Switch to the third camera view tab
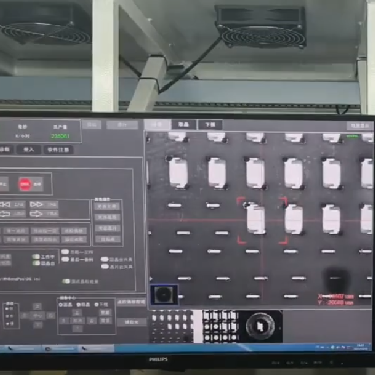Screen dimensions: 375x375 coord(210,125)
